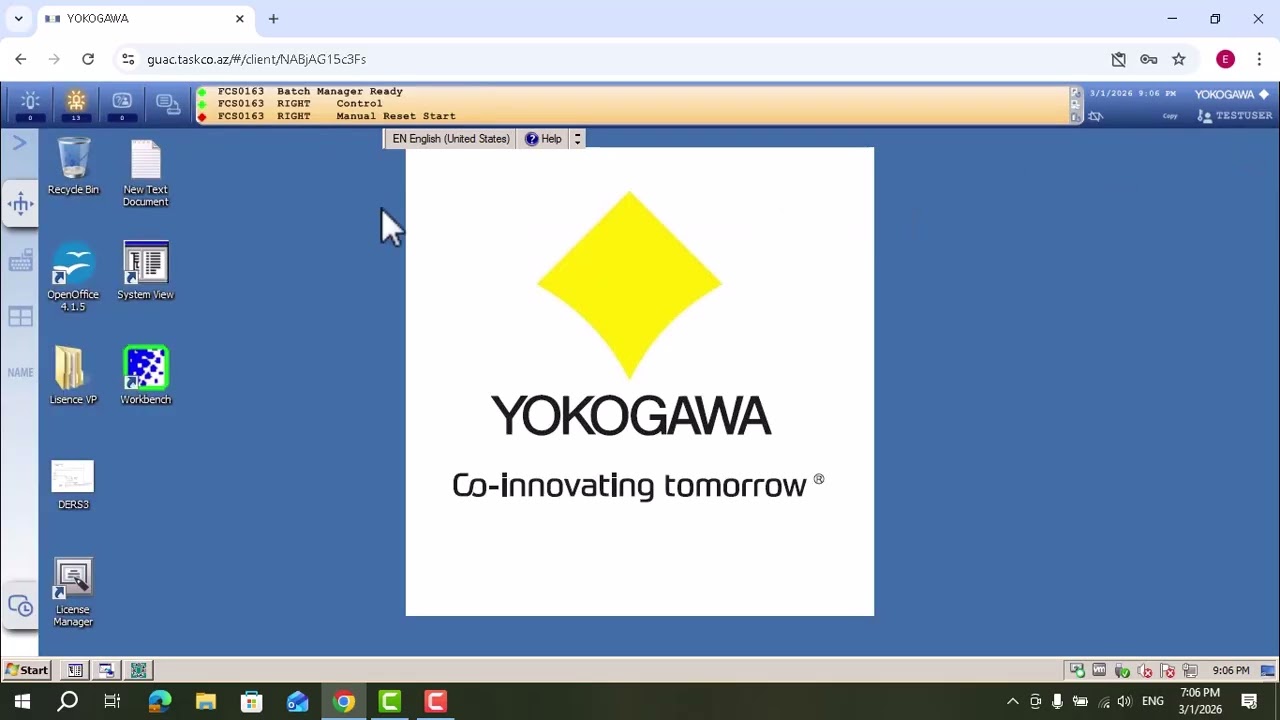Open Task View on the taskbar

pos(112,701)
